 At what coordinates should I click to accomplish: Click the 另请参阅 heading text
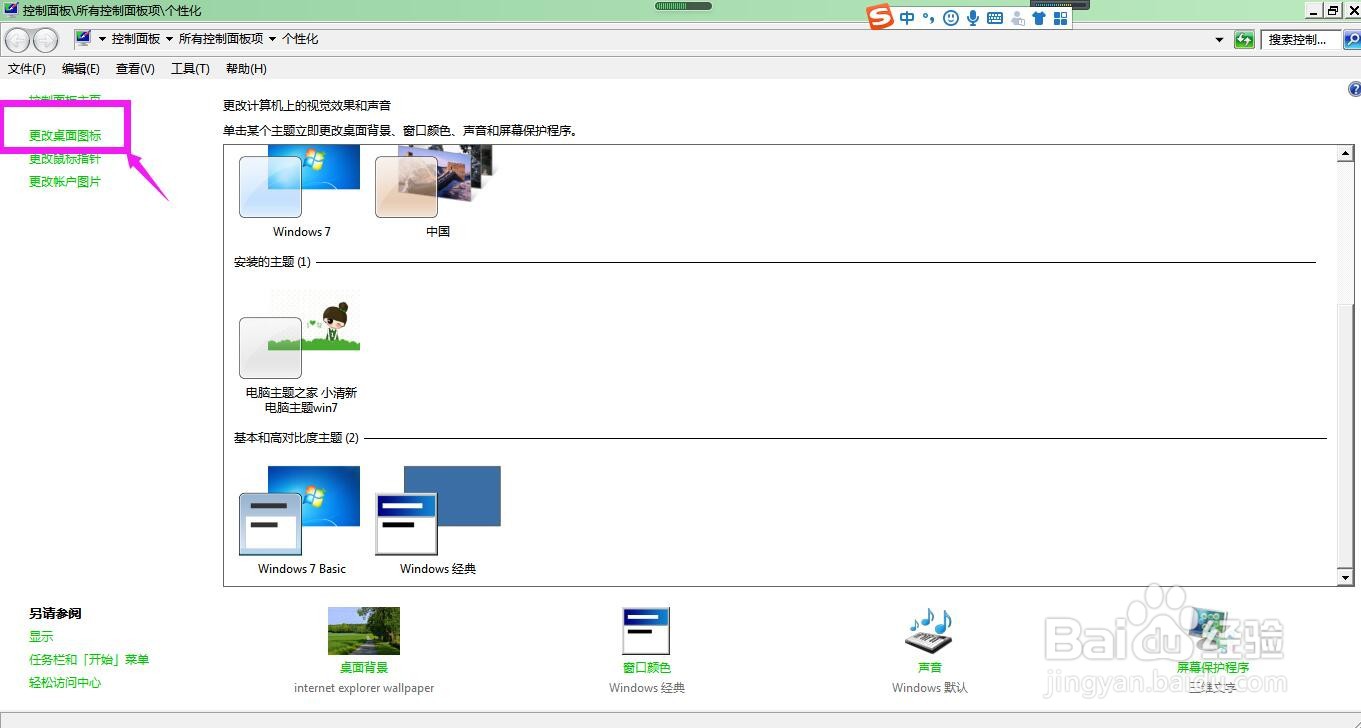click(x=55, y=614)
